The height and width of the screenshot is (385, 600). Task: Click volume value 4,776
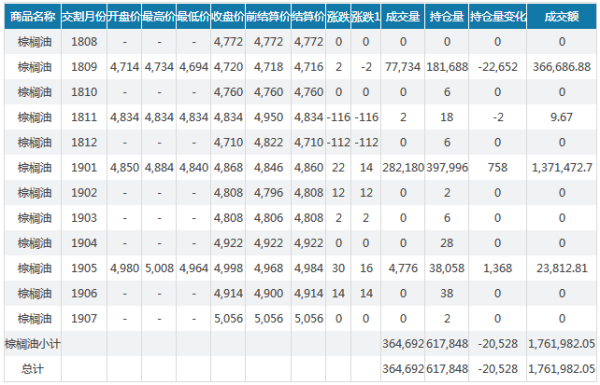pyautogui.click(x=403, y=268)
